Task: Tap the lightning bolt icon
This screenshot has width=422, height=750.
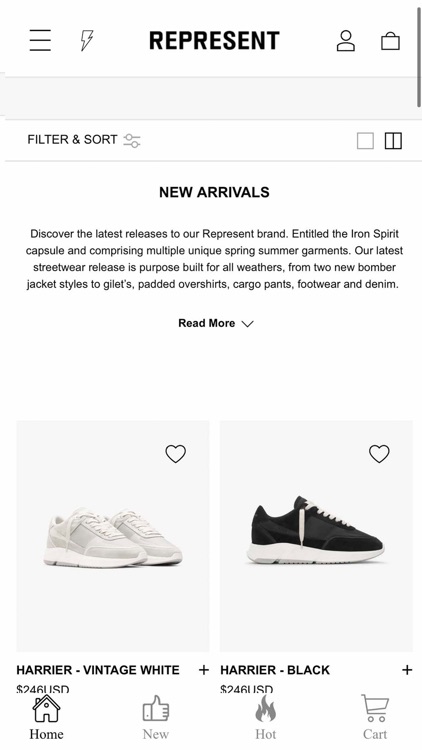Action: 87,40
